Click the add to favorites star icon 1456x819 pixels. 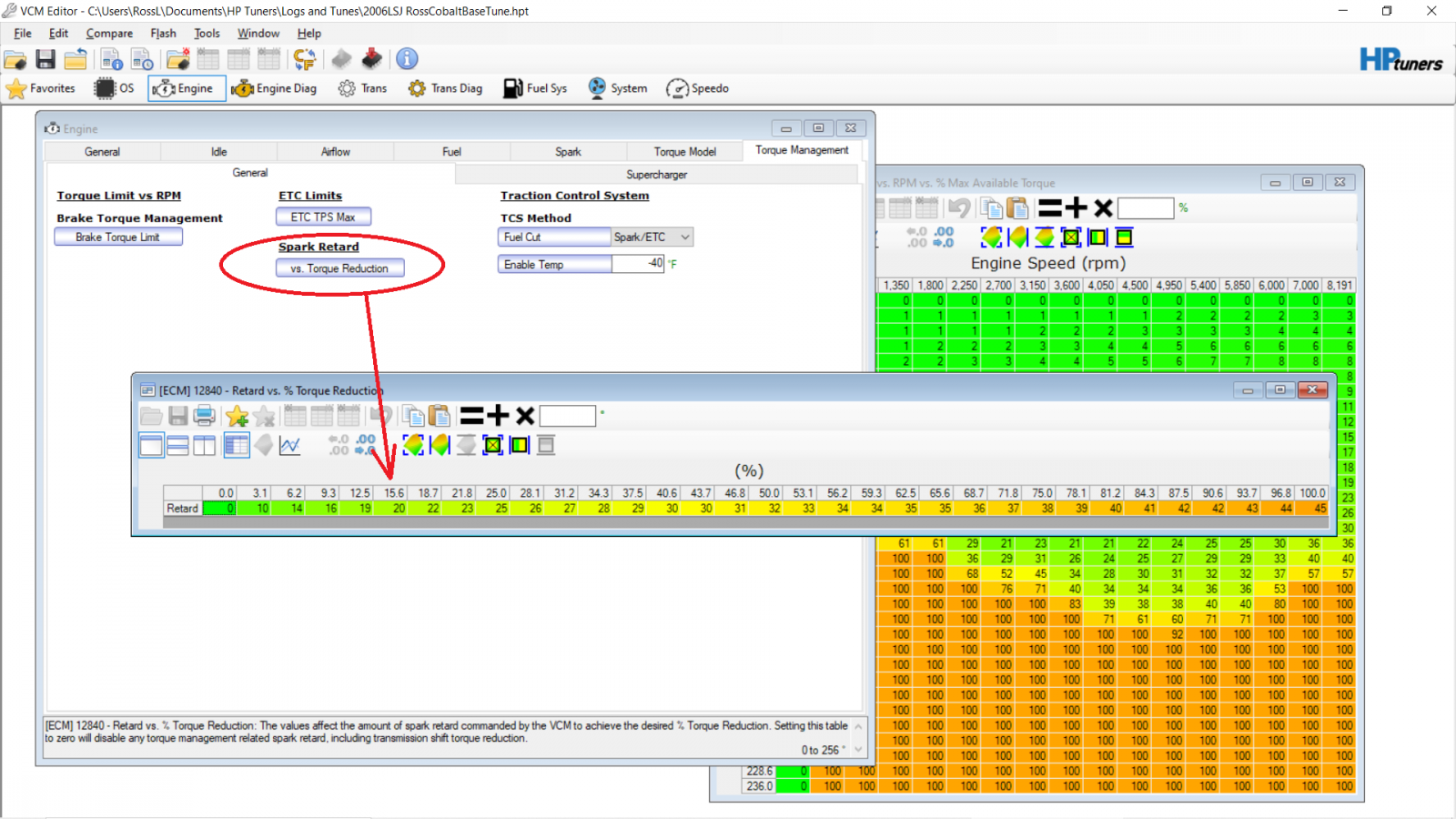click(237, 417)
